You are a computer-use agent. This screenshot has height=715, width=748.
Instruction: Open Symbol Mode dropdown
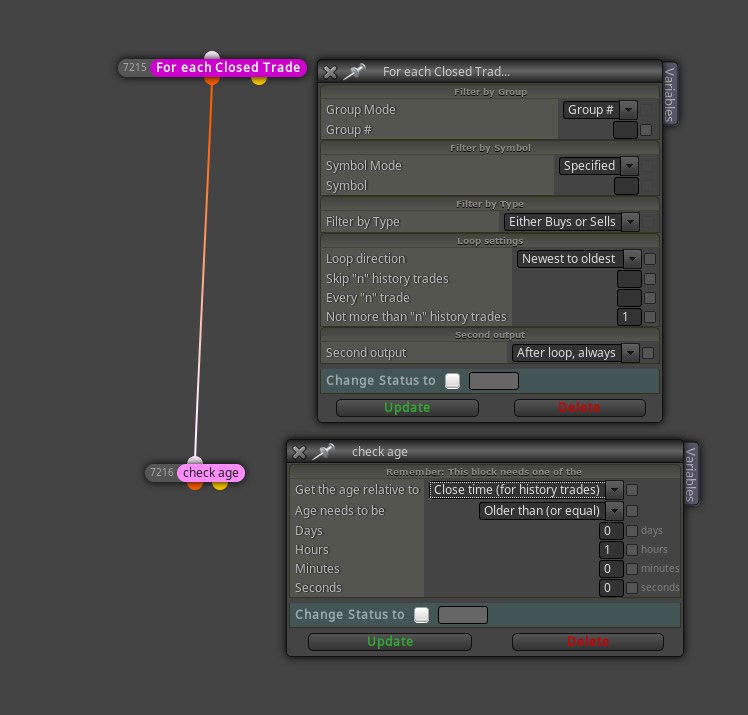(598, 166)
